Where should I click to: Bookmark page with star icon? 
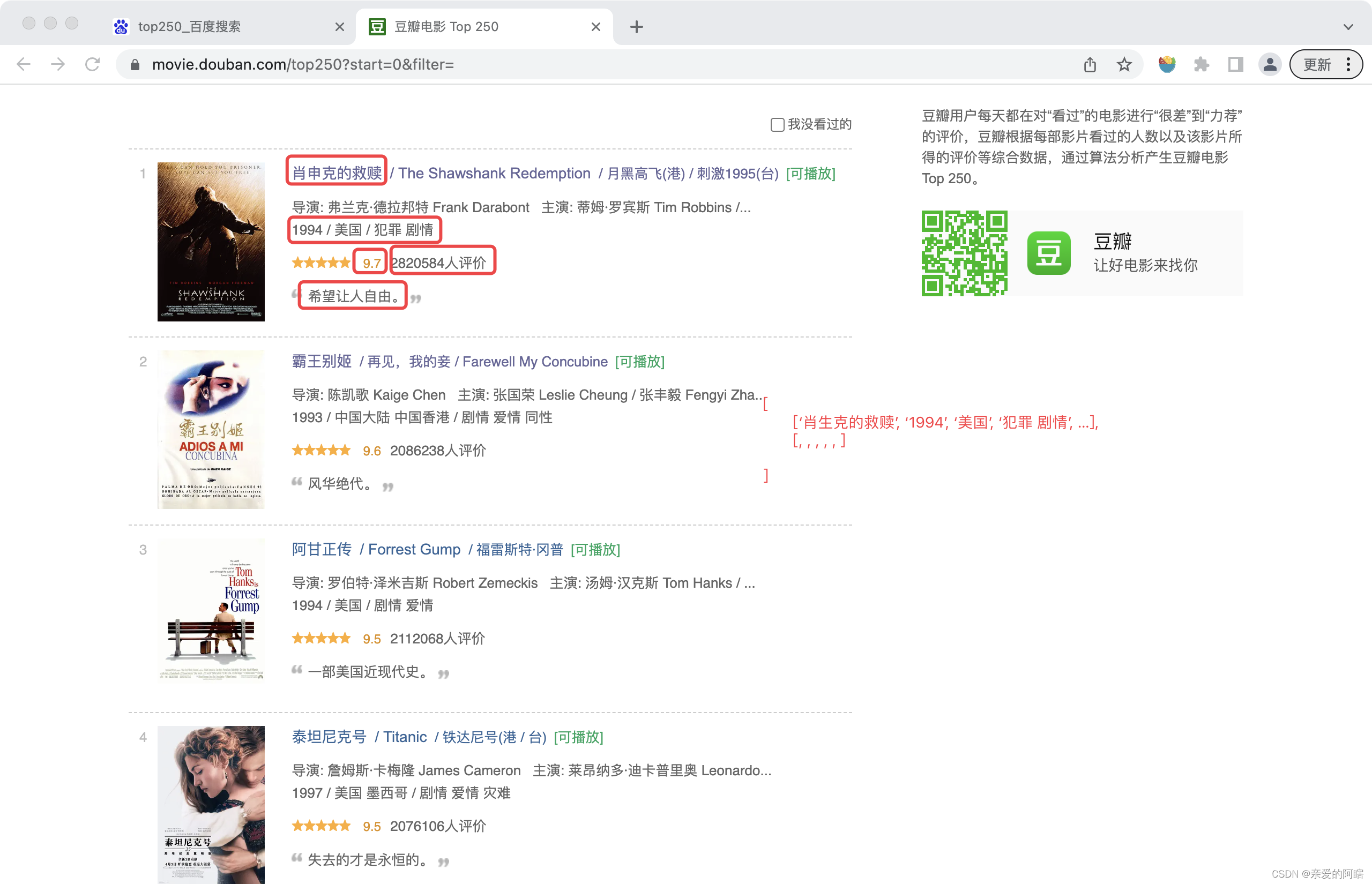tap(1124, 64)
